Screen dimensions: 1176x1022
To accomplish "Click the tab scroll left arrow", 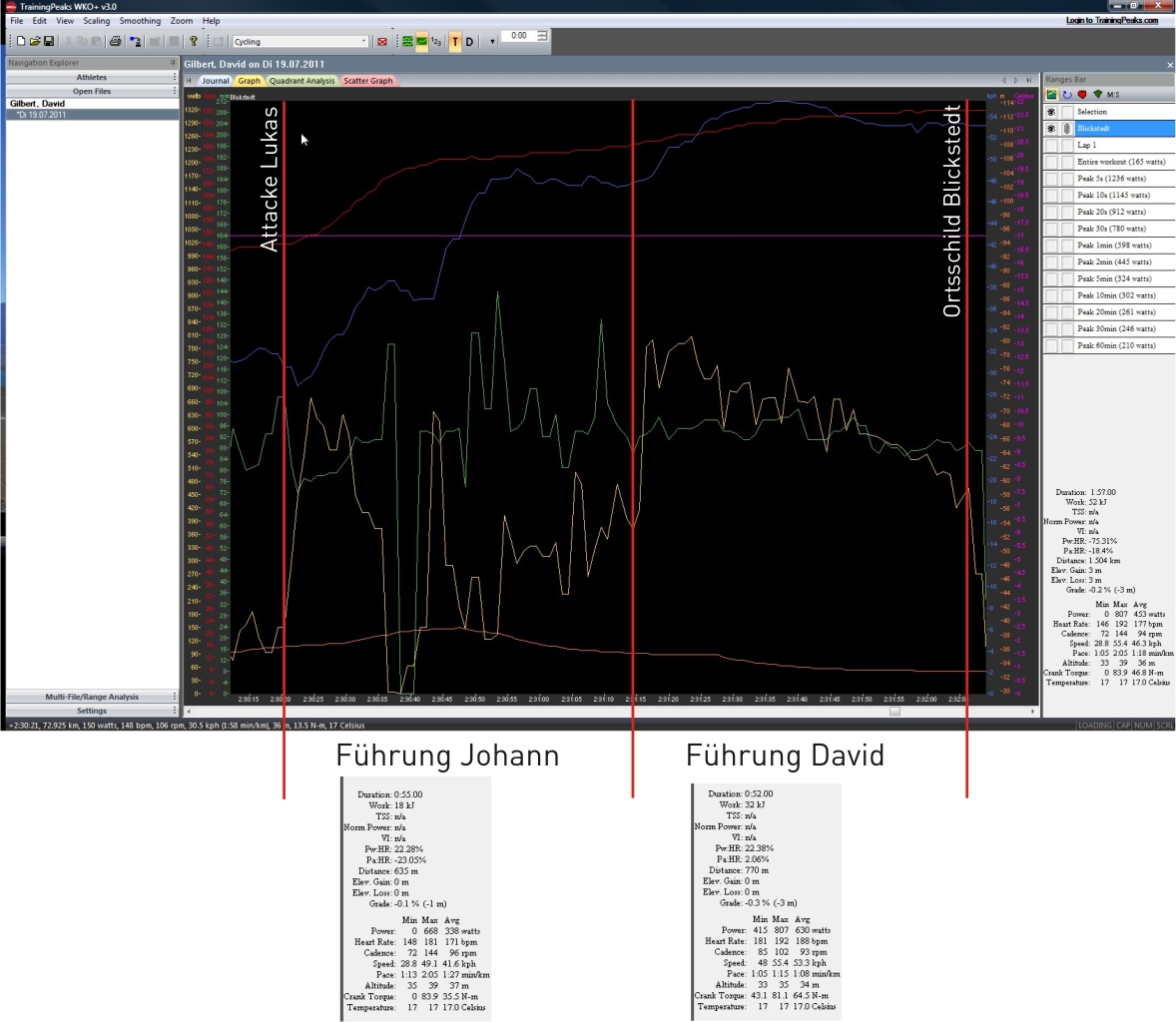I will click(x=1003, y=80).
